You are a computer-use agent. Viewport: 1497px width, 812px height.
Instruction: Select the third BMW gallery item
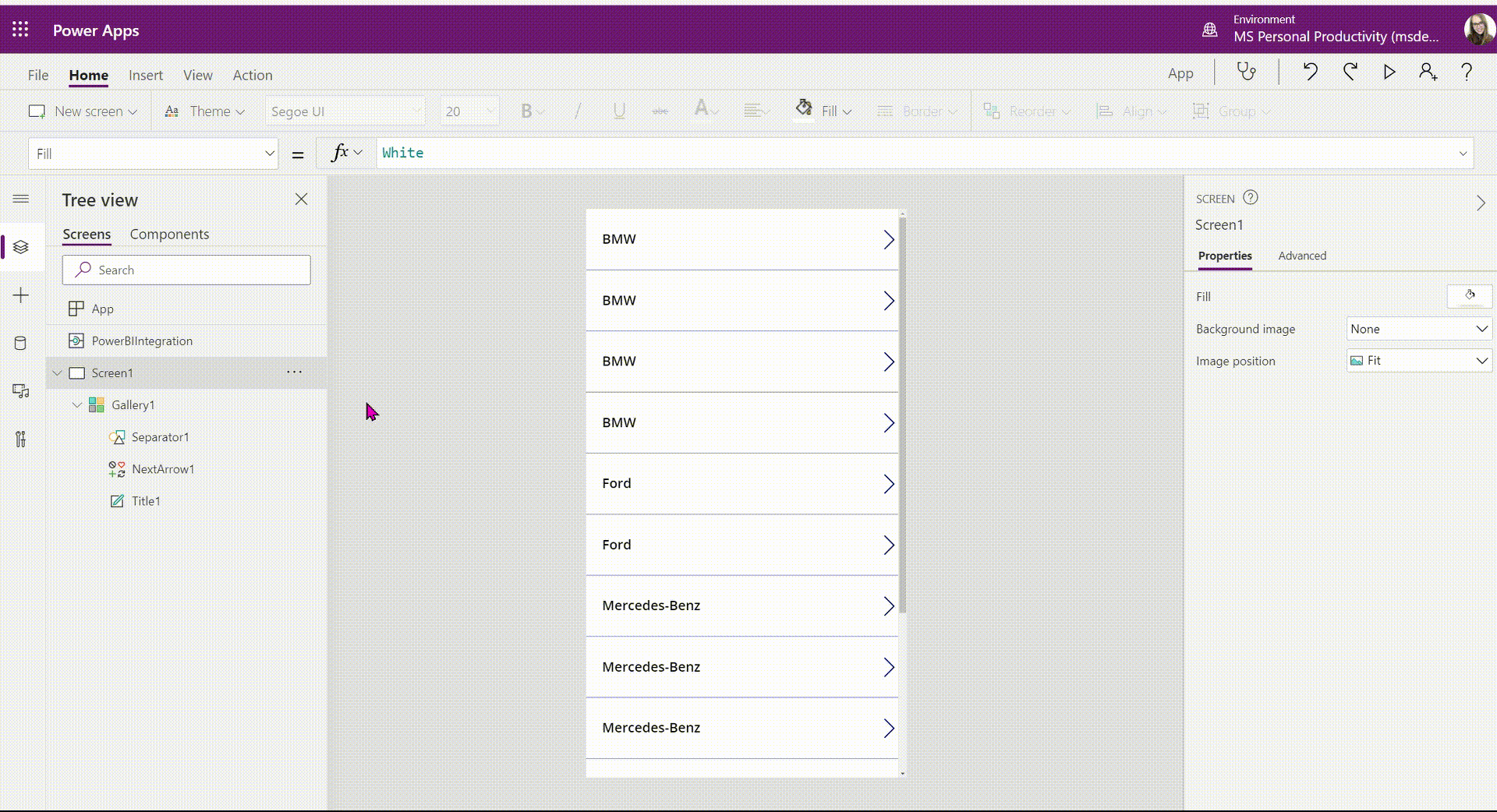(x=741, y=362)
